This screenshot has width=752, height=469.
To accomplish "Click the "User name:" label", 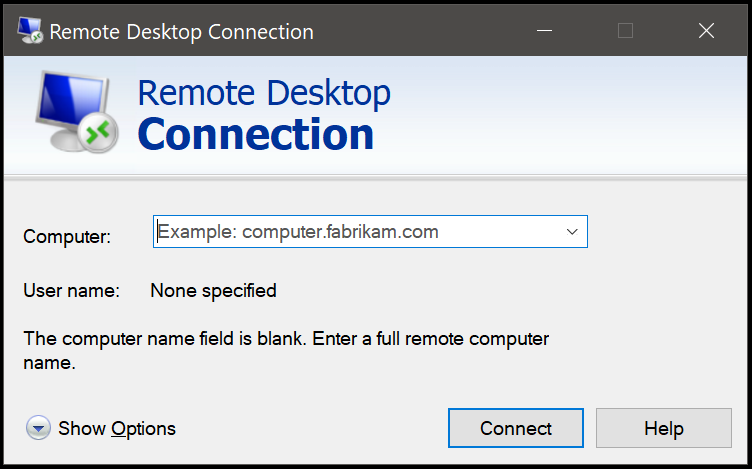I will click(x=72, y=291).
